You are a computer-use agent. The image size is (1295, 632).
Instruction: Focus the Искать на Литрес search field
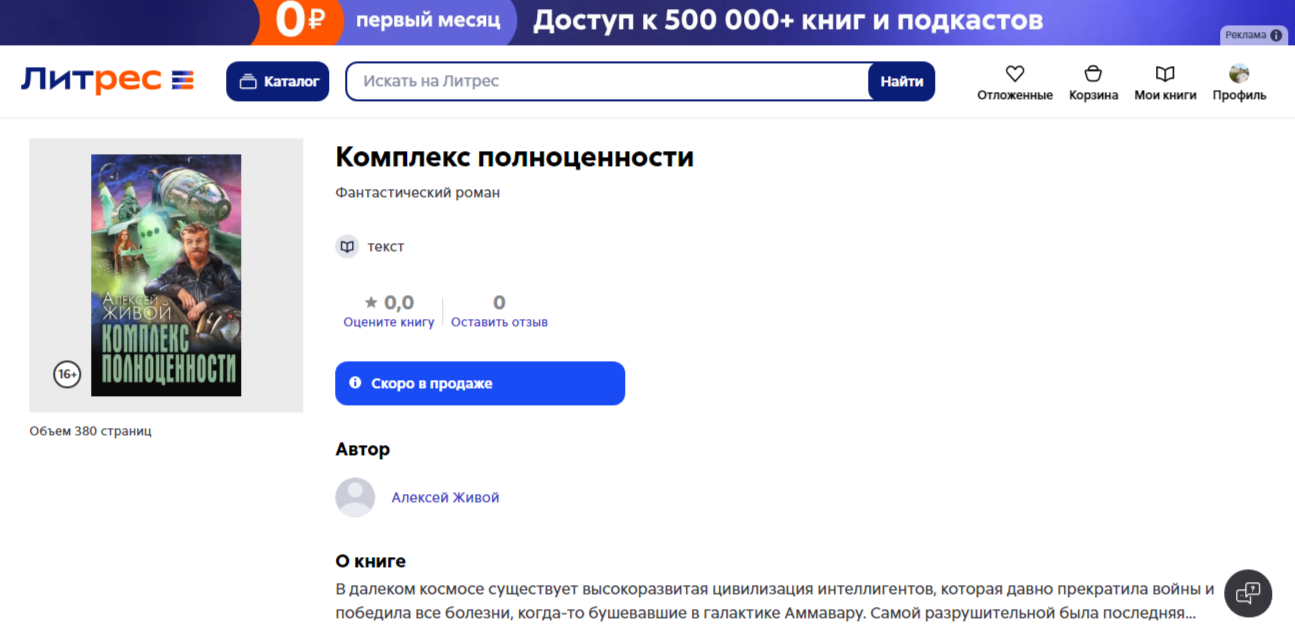coord(606,82)
